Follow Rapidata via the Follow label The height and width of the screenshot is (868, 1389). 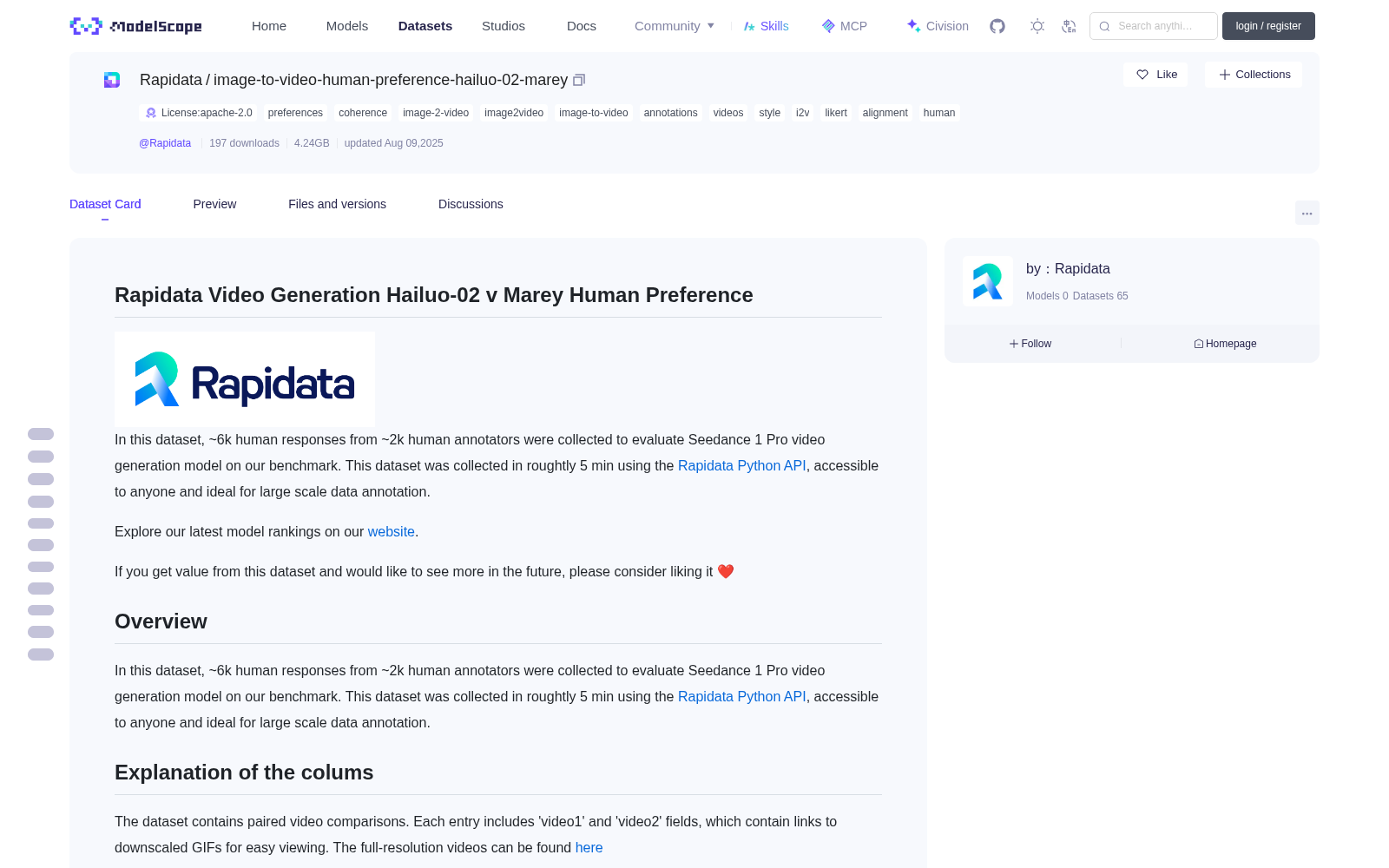[x=1037, y=344]
